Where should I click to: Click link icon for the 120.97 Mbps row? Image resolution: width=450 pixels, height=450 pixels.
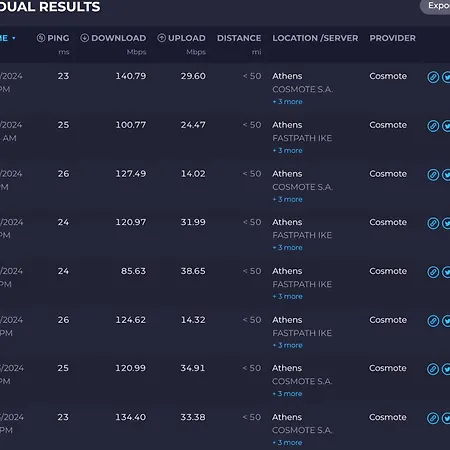(433, 223)
